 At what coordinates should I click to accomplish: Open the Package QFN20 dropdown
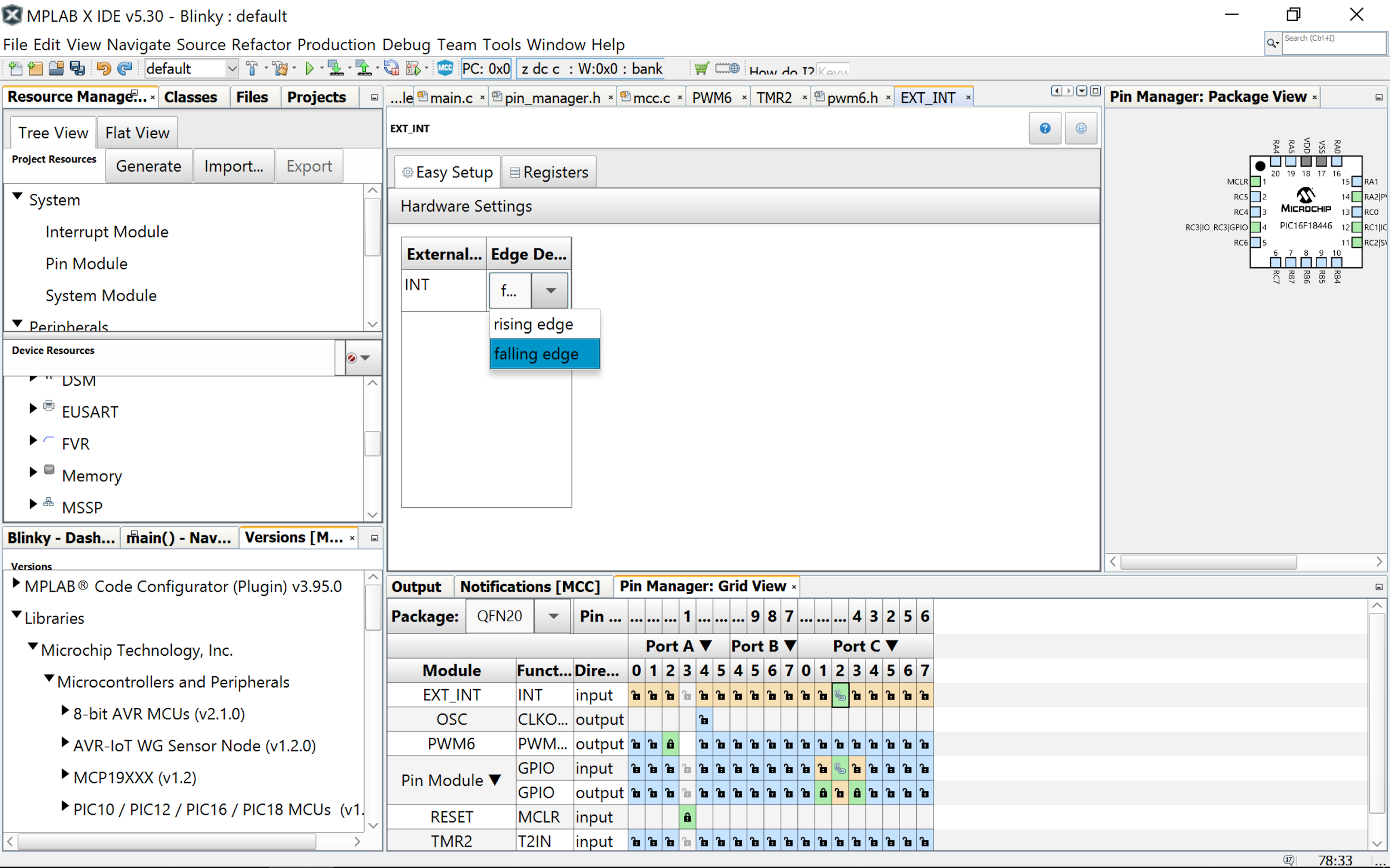pyautogui.click(x=553, y=617)
